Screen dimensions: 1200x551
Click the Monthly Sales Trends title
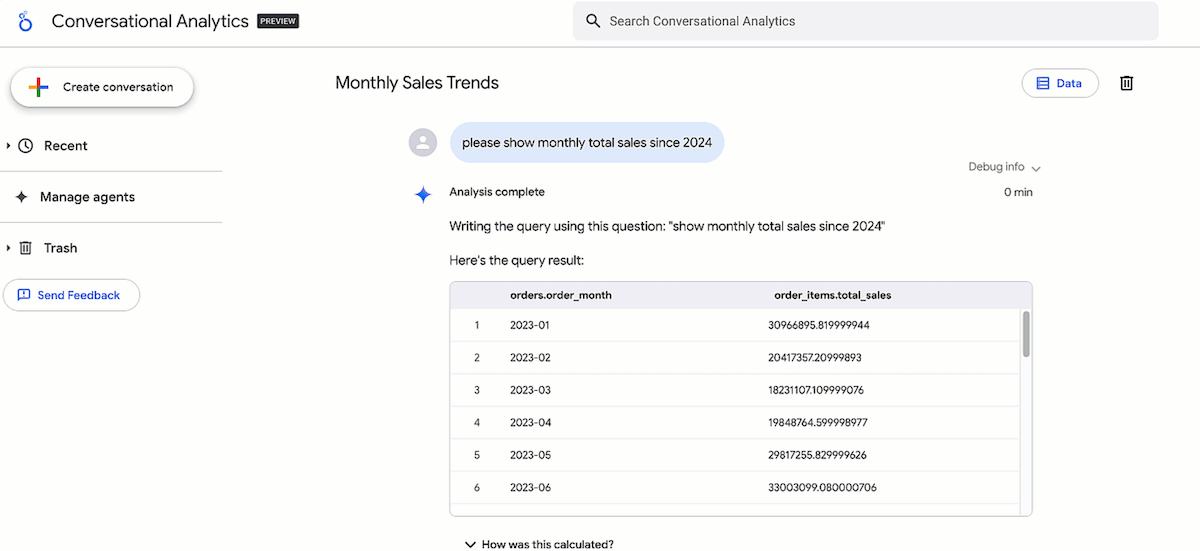click(x=417, y=83)
